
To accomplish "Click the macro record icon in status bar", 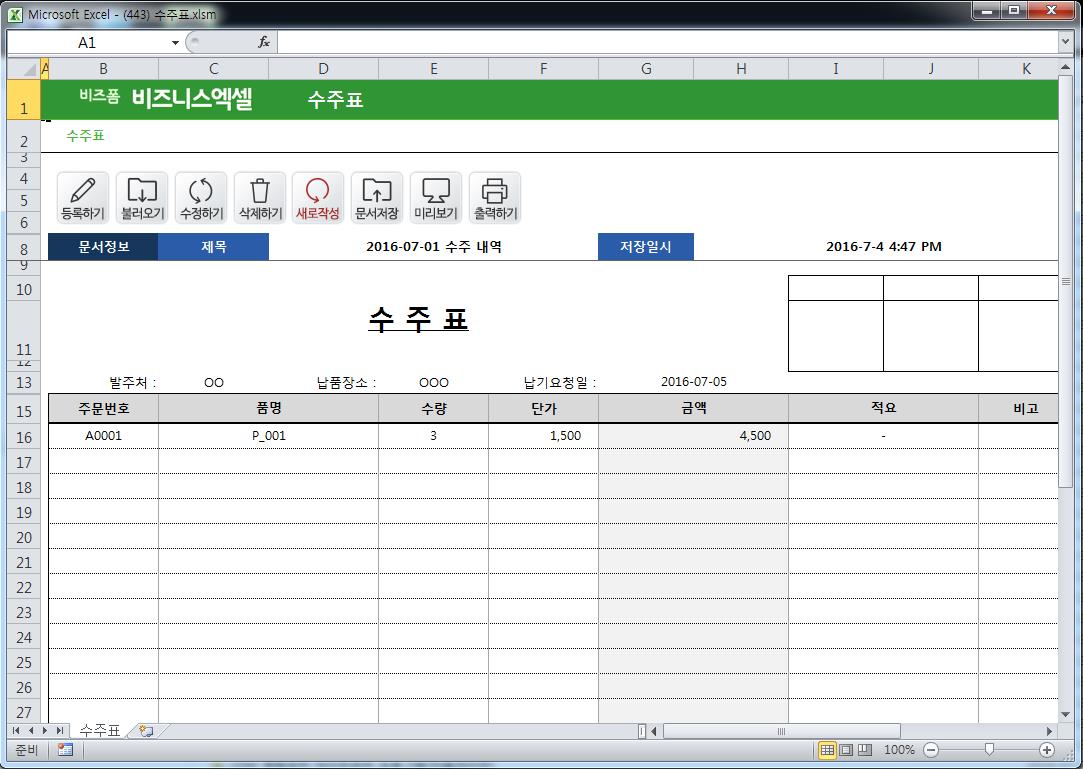I will [65, 750].
